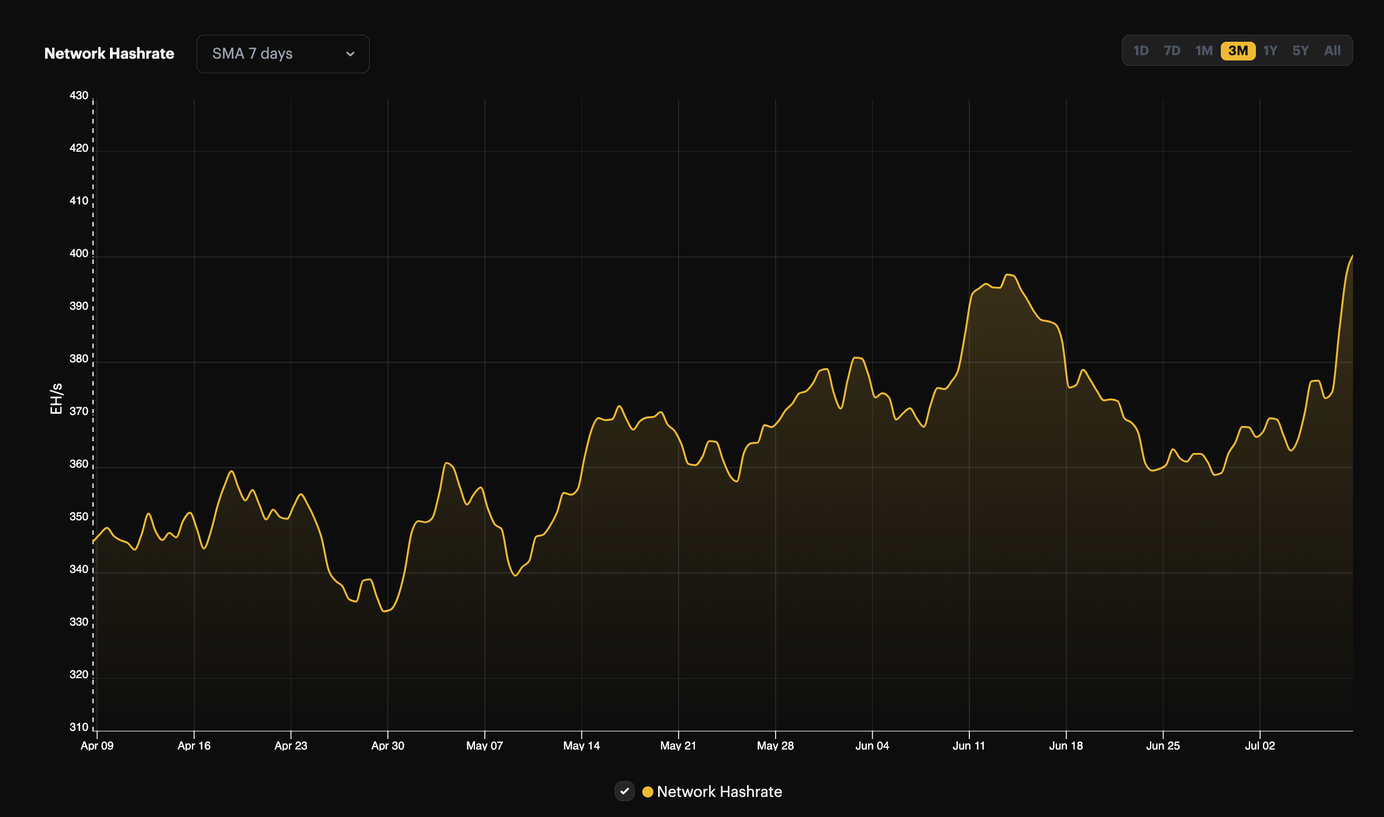The height and width of the screenshot is (817, 1384).
Task: Click the May 07 x-axis label
Action: click(484, 746)
